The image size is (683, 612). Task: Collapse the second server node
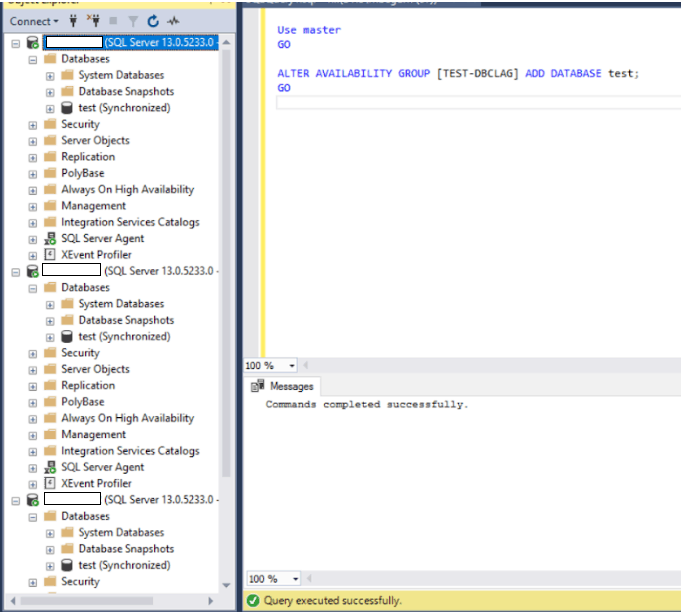pyautogui.click(x=16, y=272)
